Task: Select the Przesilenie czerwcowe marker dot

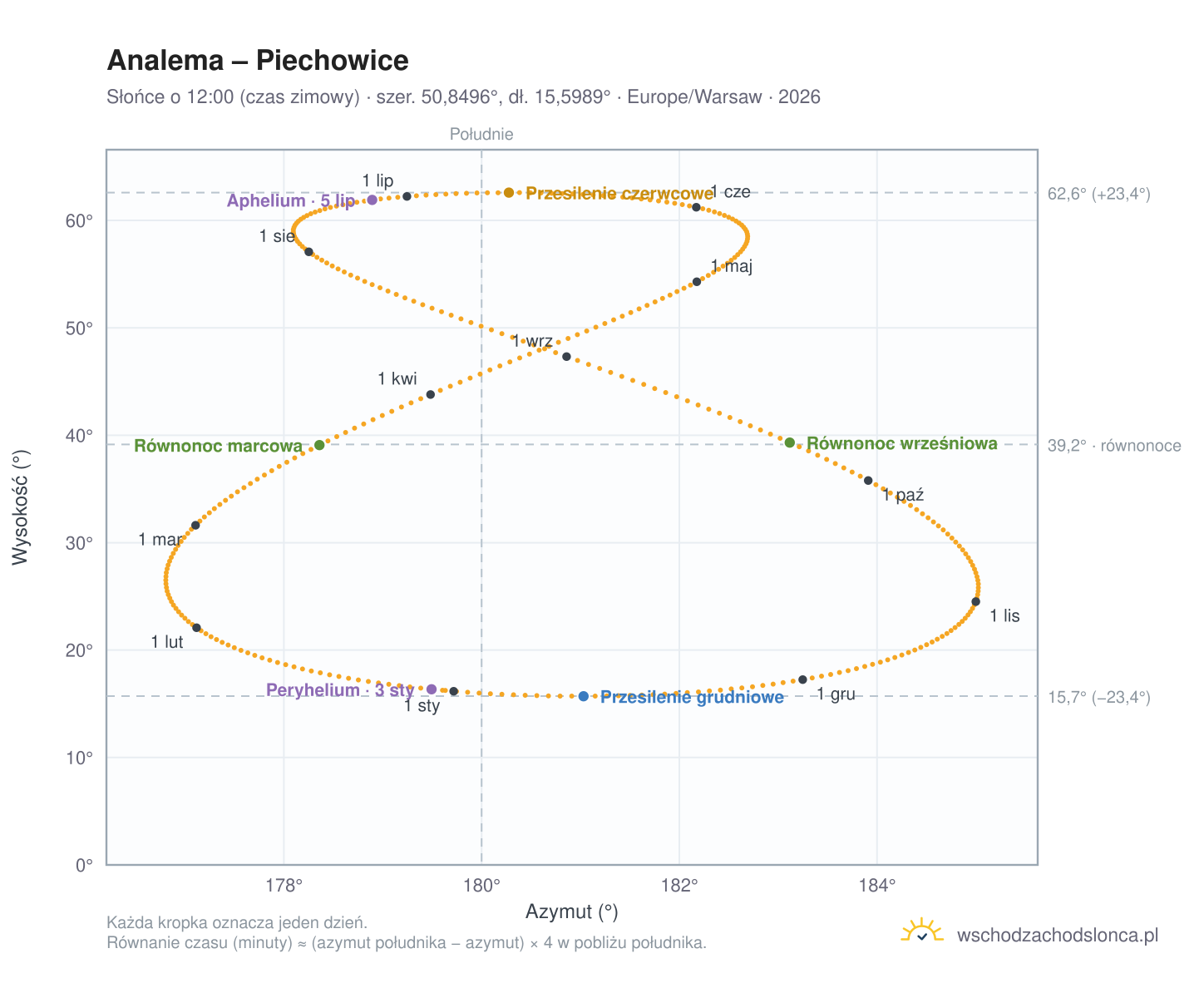Action: (x=509, y=193)
